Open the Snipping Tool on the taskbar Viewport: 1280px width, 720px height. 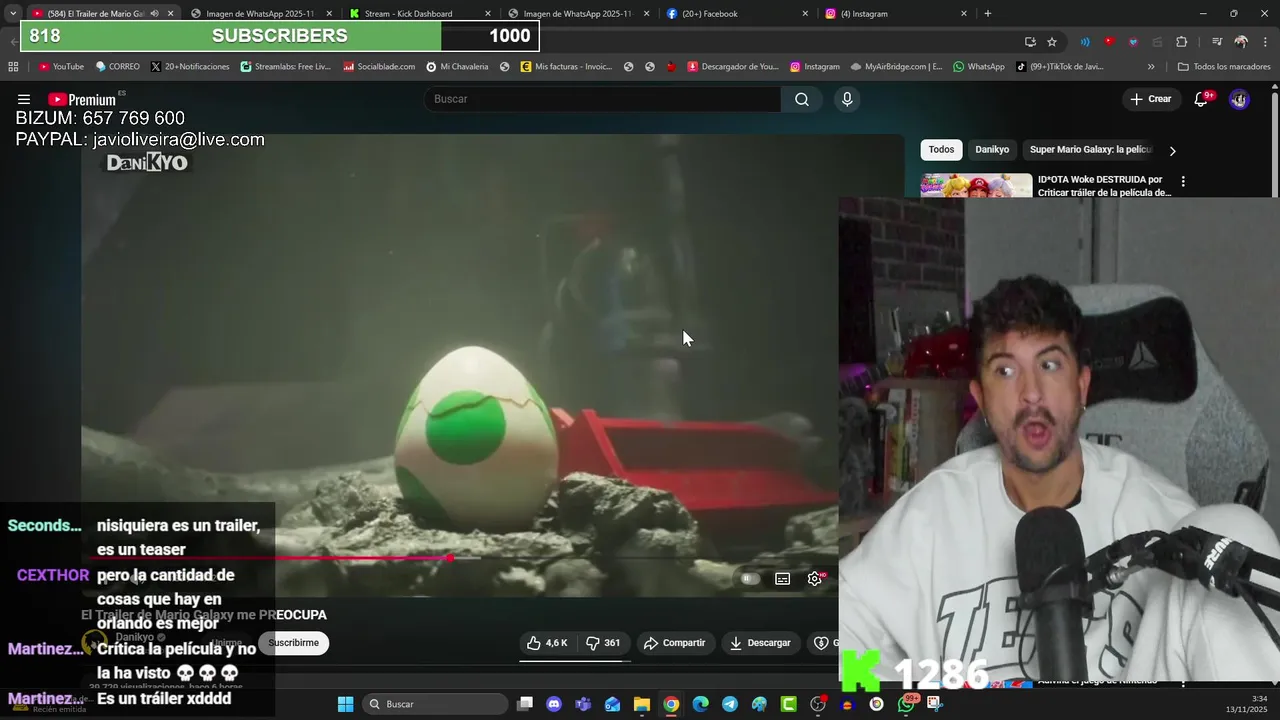pyautogui.click(x=935, y=704)
